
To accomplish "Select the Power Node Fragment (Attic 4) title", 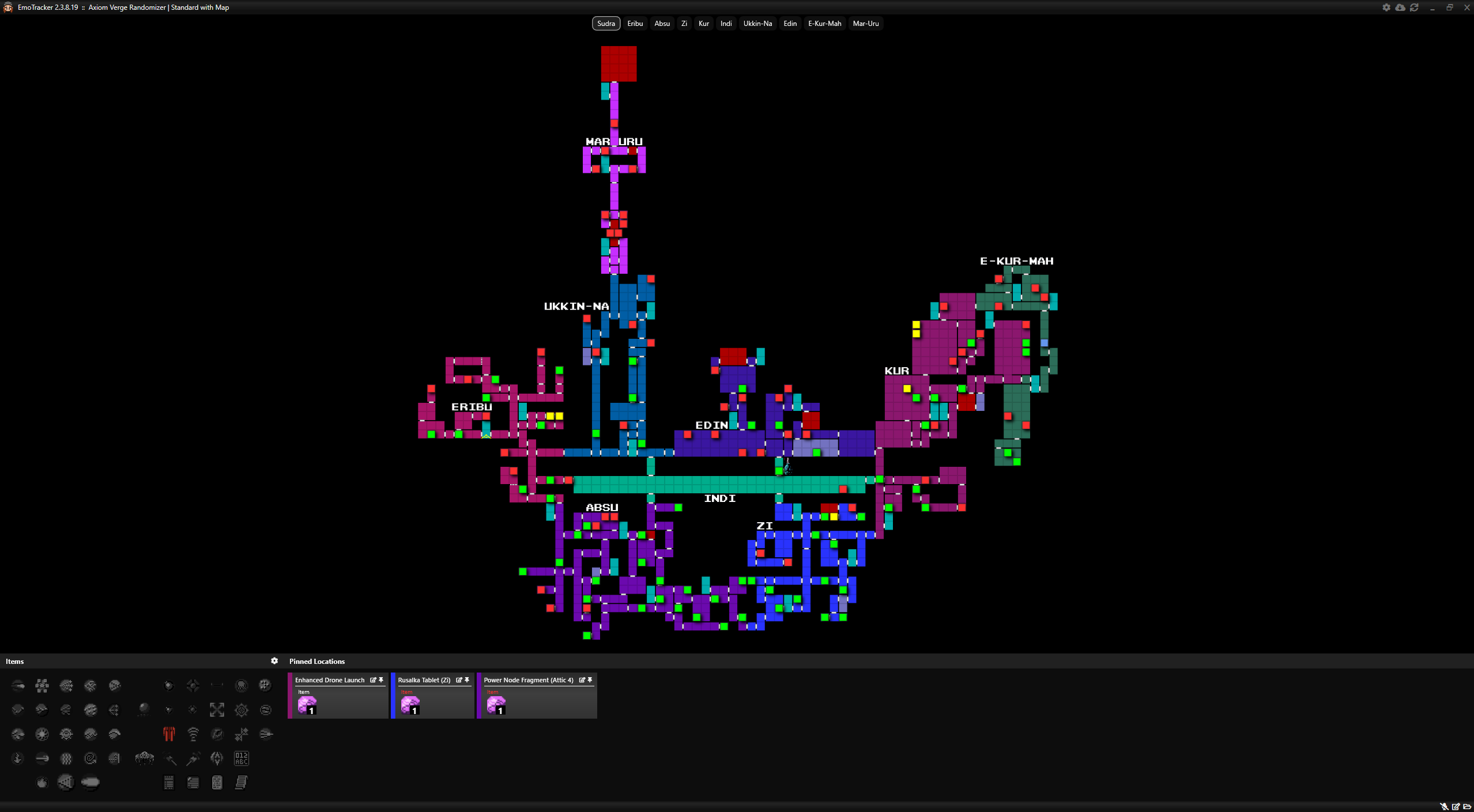I will point(528,680).
